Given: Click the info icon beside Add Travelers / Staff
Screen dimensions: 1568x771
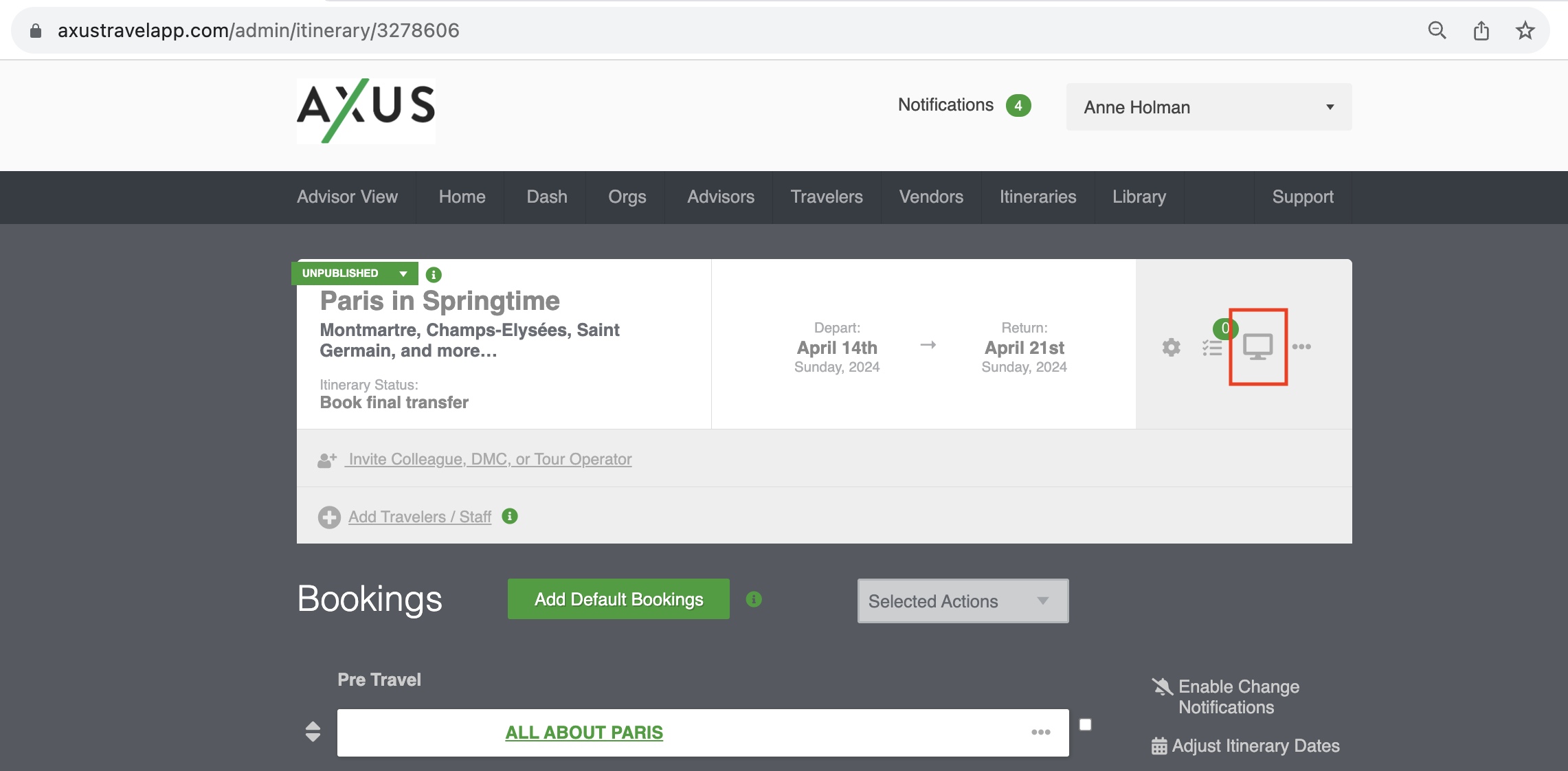Looking at the screenshot, I should [x=510, y=516].
